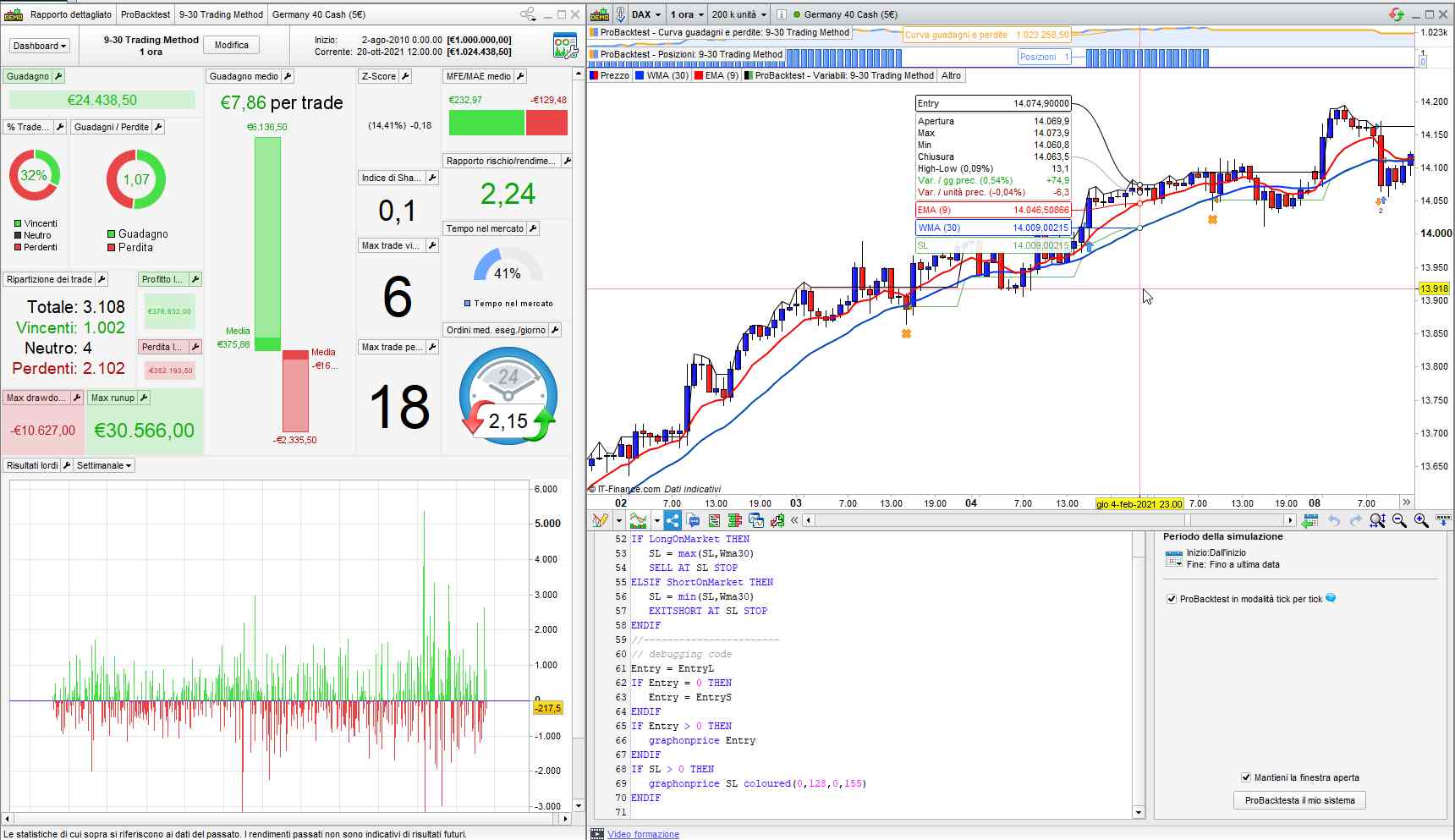Open the wrench settings for Tempo nel mercato
This screenshot has height=840, width=1455.
click(x=533, y=228)
